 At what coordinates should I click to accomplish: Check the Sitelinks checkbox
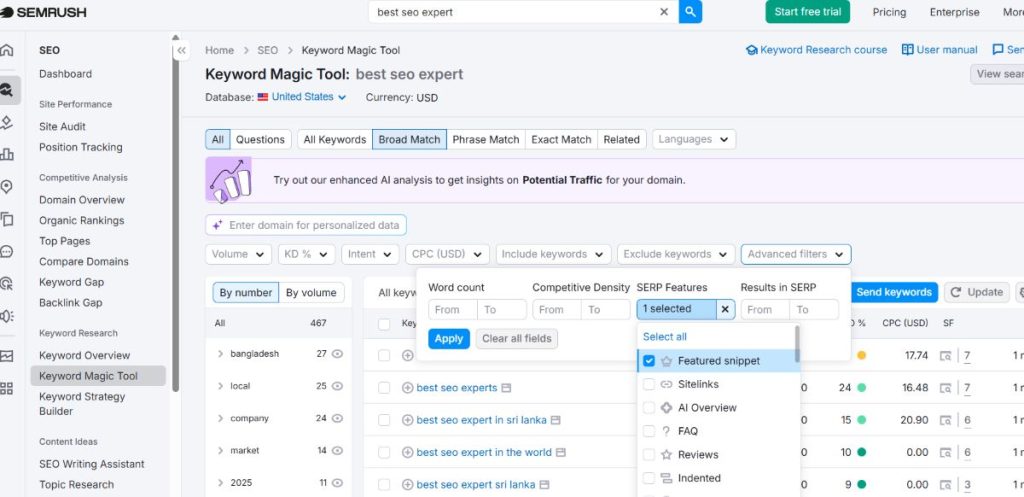point(648,384)
